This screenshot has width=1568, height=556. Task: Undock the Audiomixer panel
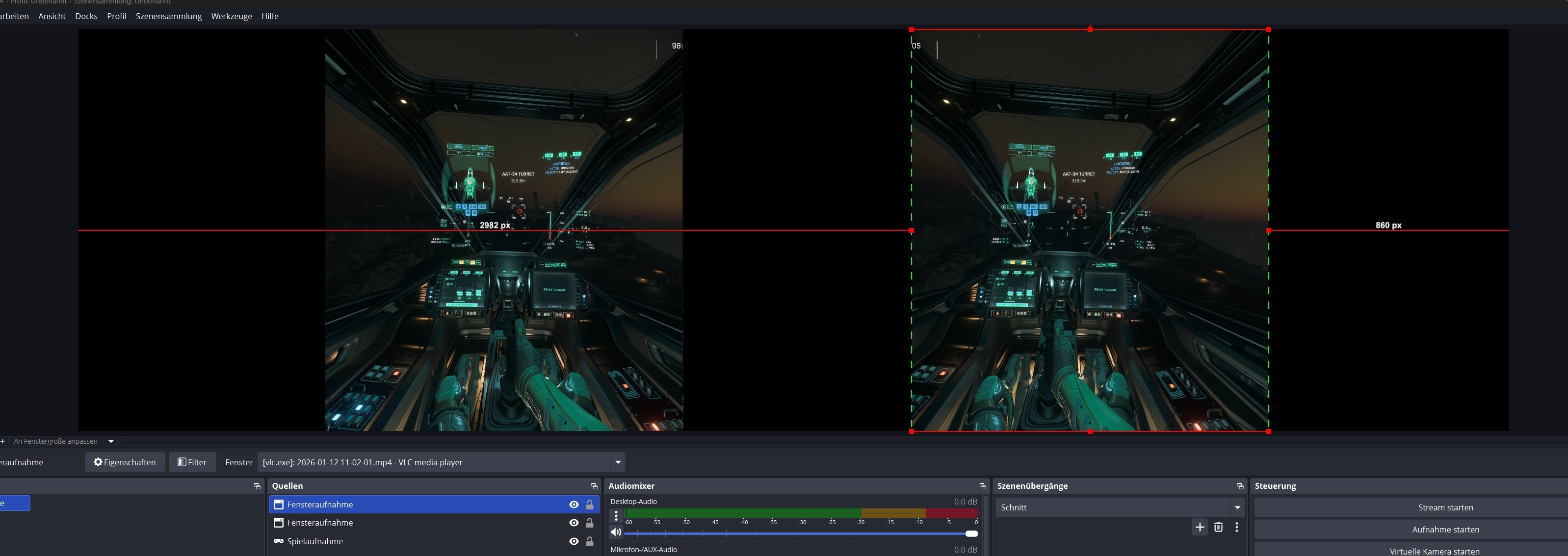pyautogui.click(x=982, y=486)
